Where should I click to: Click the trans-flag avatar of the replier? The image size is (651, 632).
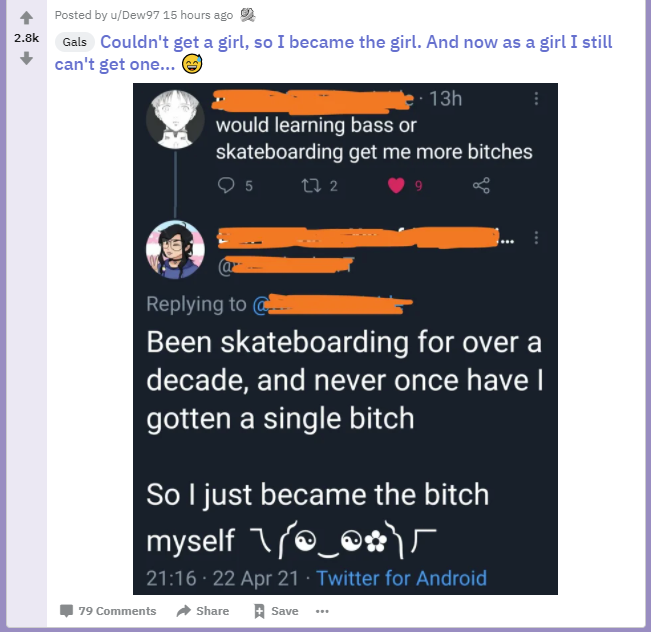click(175, 250)
